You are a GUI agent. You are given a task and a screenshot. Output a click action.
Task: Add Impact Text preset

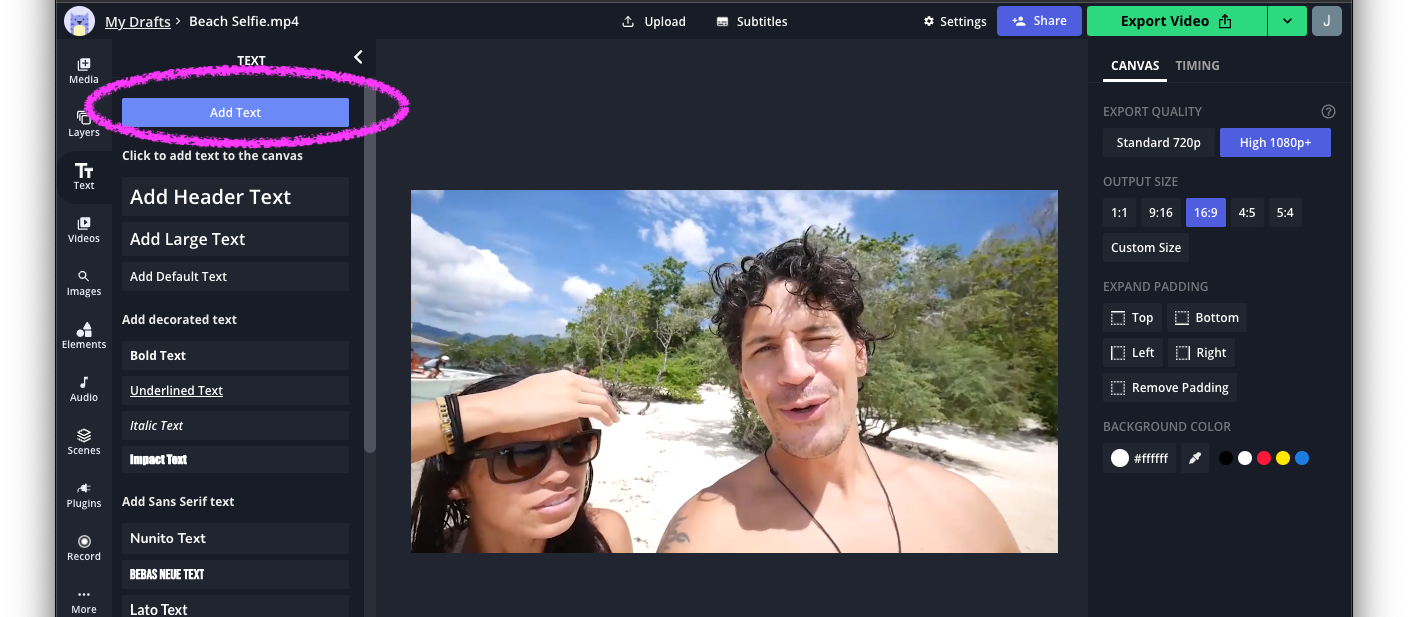(x=235, y=460)
